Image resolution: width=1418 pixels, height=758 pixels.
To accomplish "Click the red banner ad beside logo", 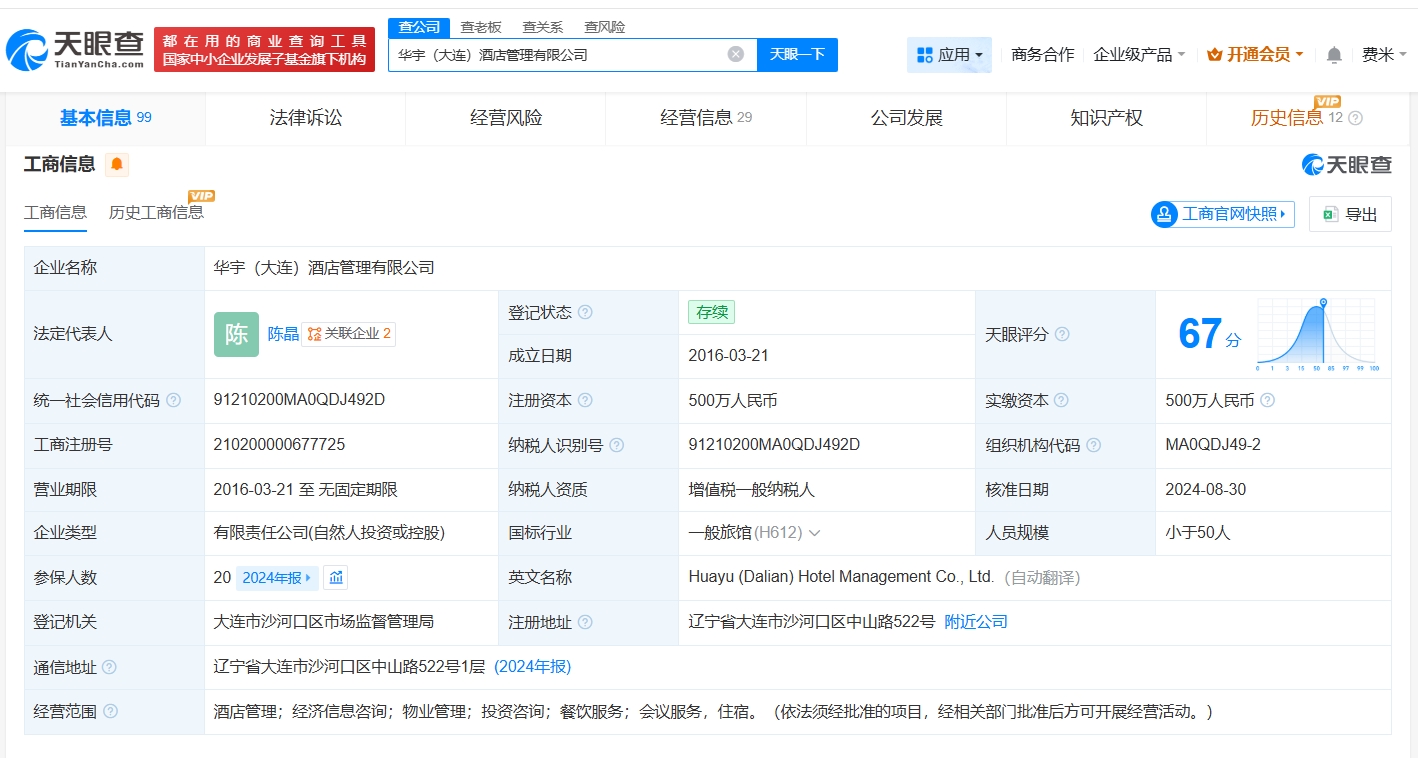I will pos(264,50).
